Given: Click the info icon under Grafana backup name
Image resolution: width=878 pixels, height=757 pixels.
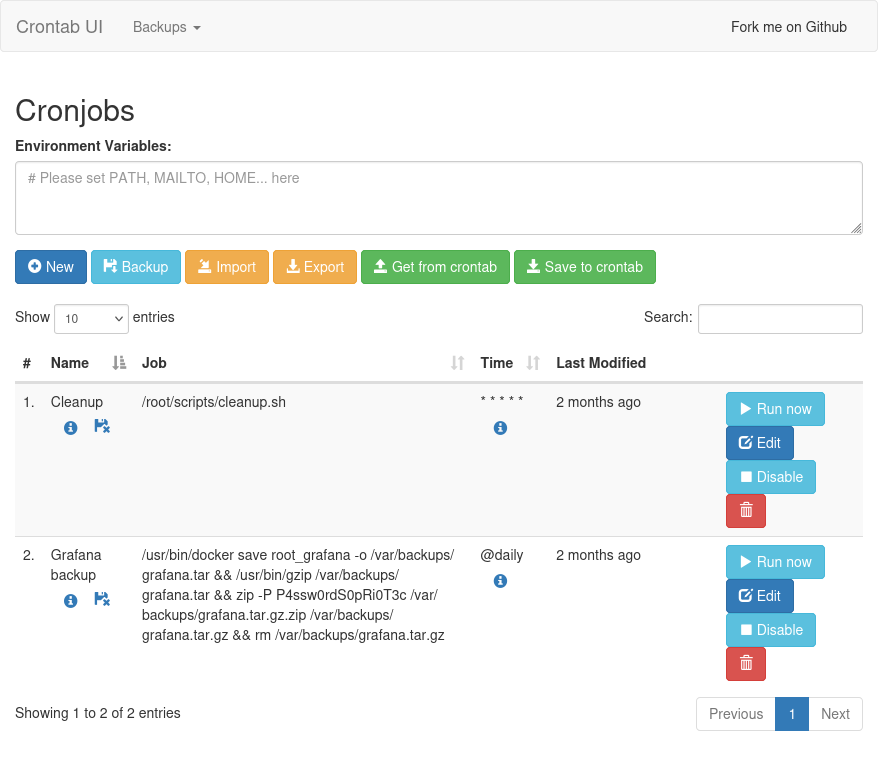Looking at the screenshot, I should pyautogui.click(x=71, y=601).
